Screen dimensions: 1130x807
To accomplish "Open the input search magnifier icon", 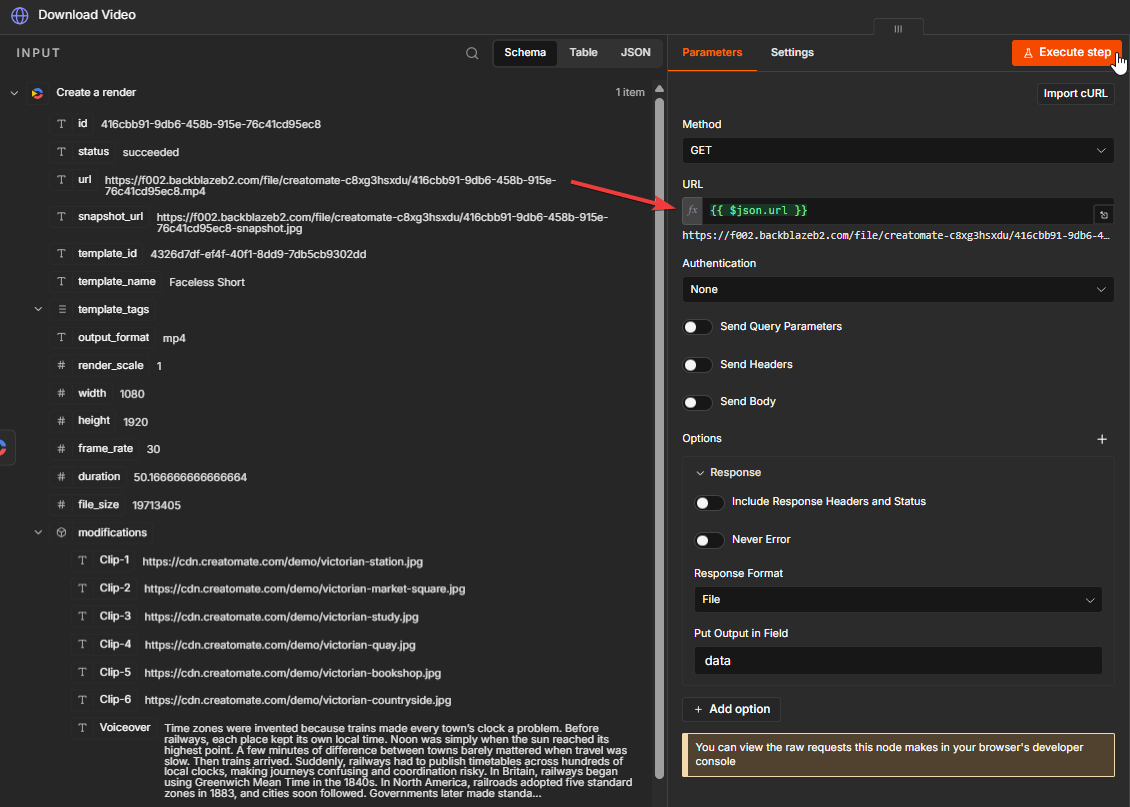I will pyautogui.click(x=472, y=53).
